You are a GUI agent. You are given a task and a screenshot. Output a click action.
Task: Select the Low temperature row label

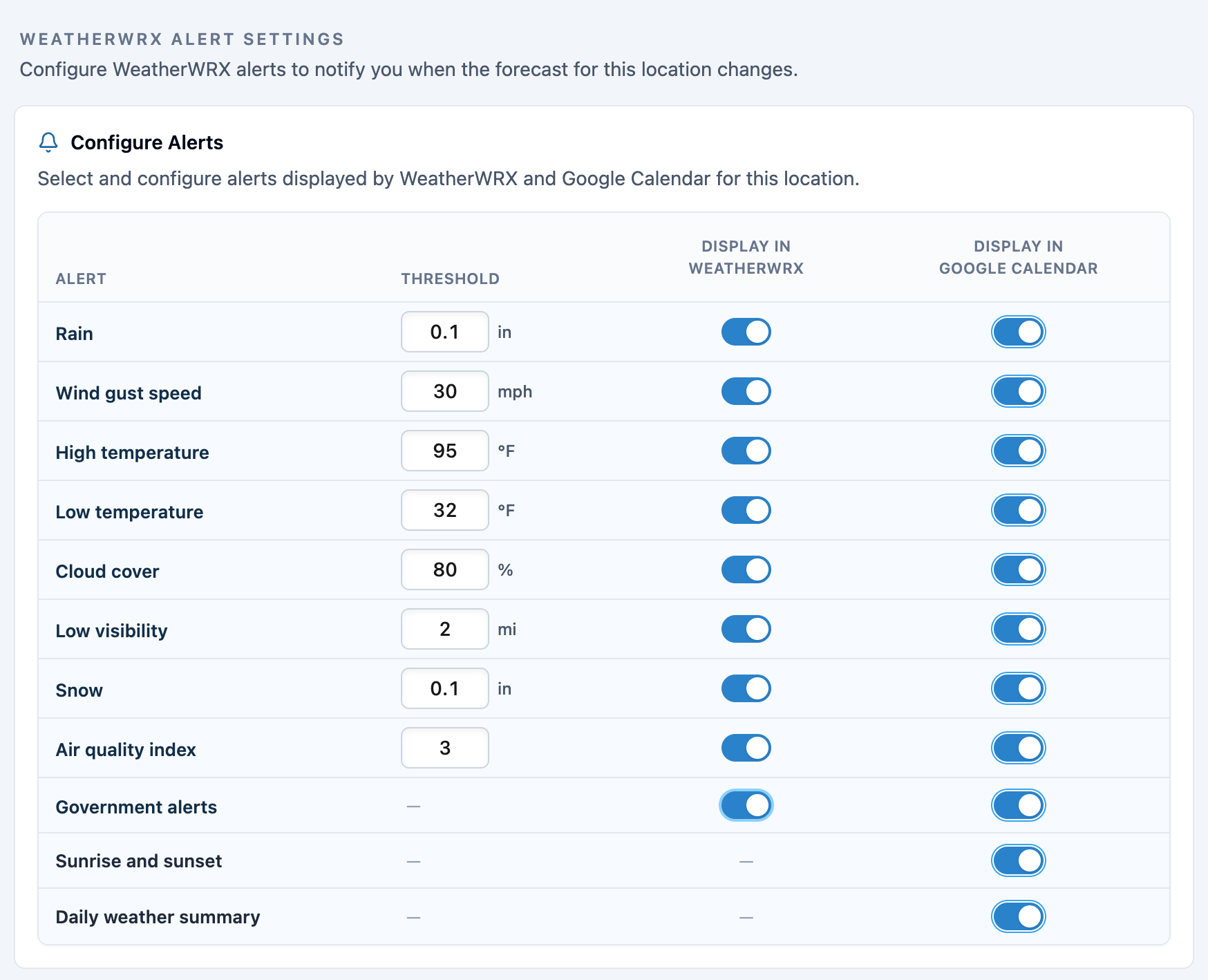tap(129, 512)
